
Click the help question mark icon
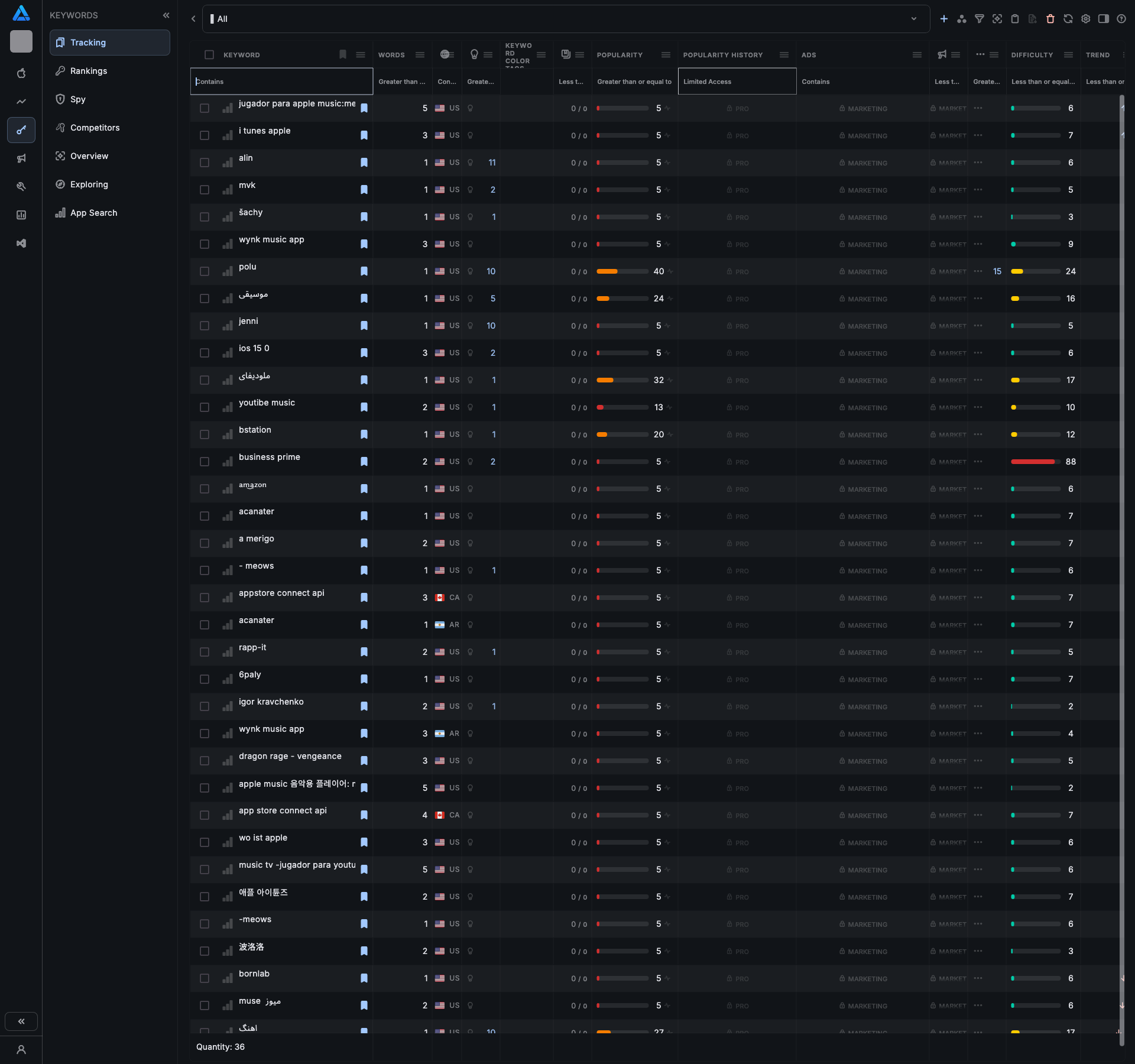(1121, 19)
